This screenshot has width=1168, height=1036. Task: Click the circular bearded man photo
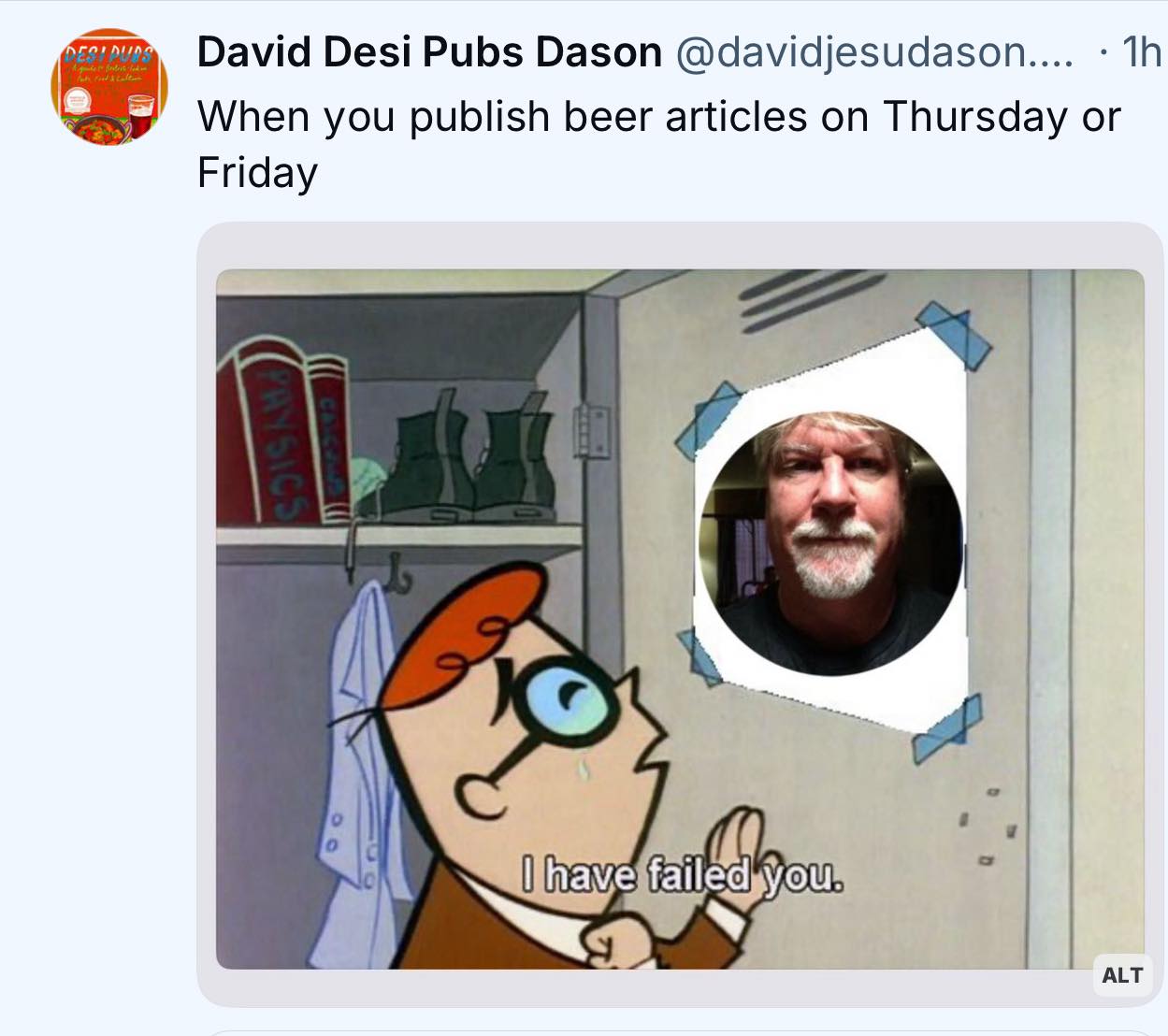coord(831,543)
